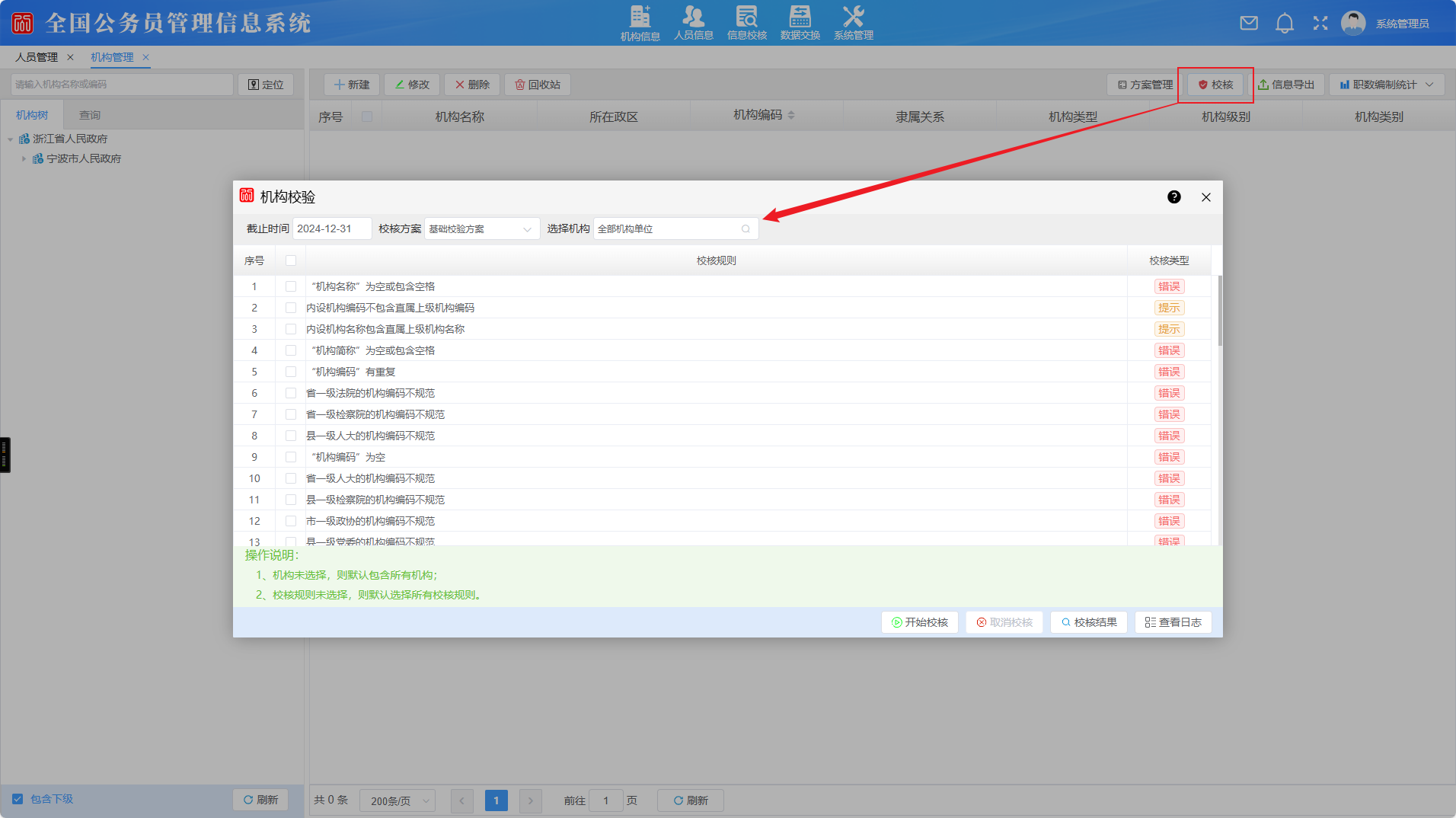The height and width of the screenshot is (818, 1456).
Task: Click the 截止时间 date field
Action: click(x=332, y=229)
